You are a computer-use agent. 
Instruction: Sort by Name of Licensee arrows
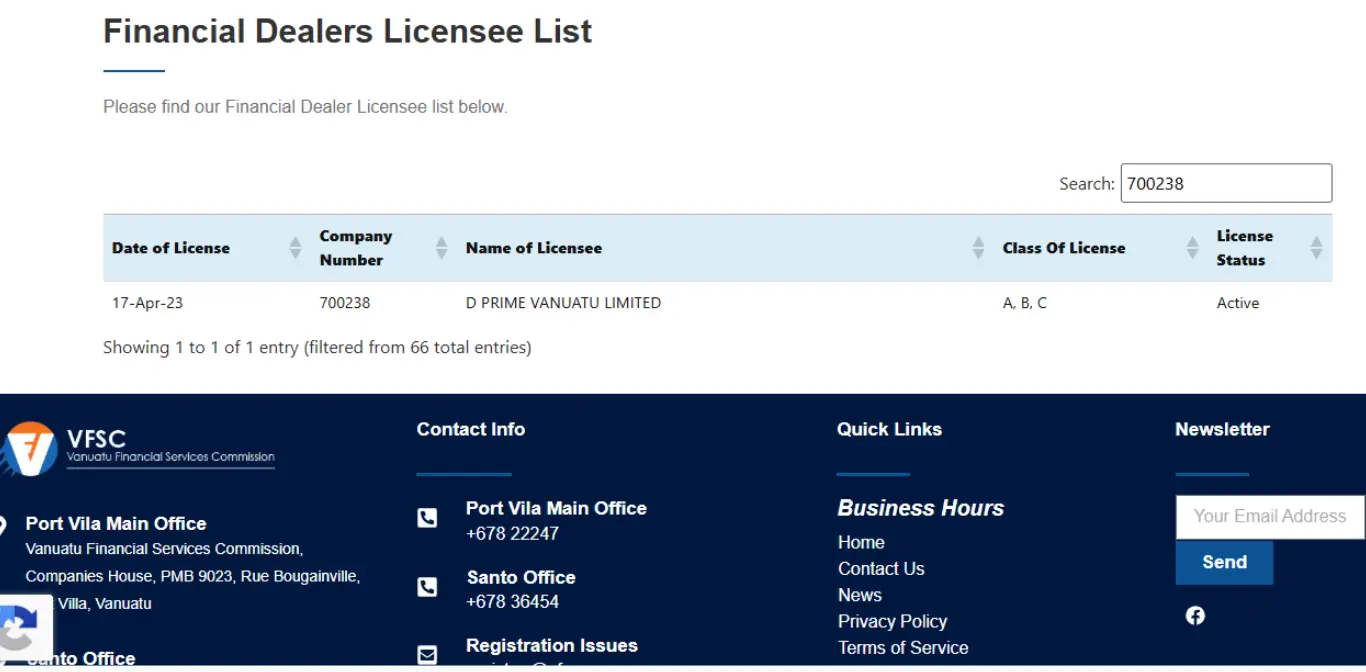coord(978,248)
